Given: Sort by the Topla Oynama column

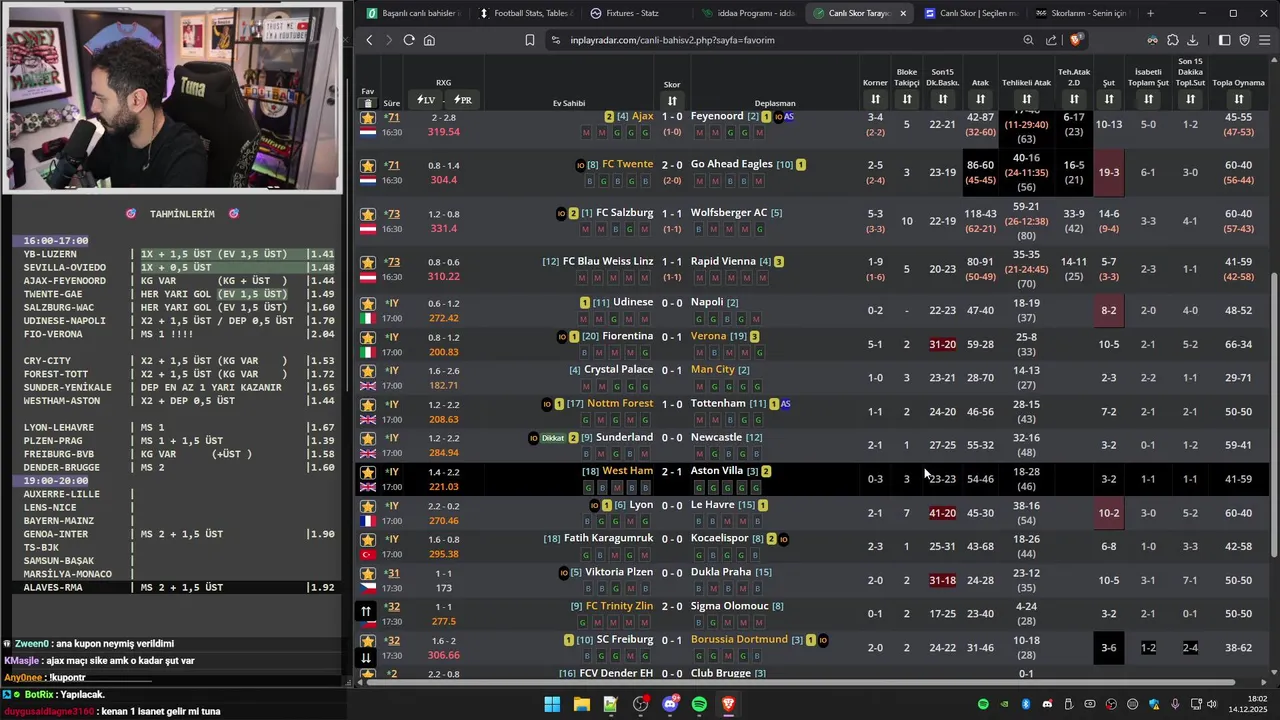Looking at the screenshot, I should click(1238, 99).
